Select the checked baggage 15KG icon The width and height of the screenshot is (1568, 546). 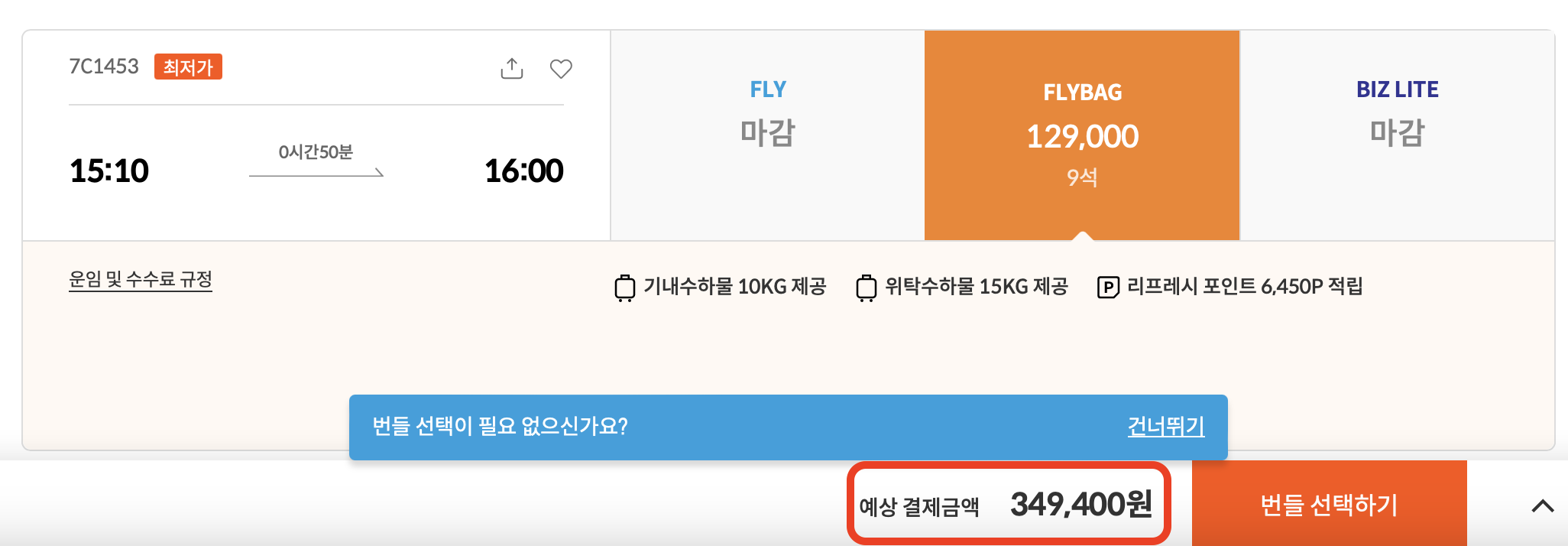coord(867,288)
